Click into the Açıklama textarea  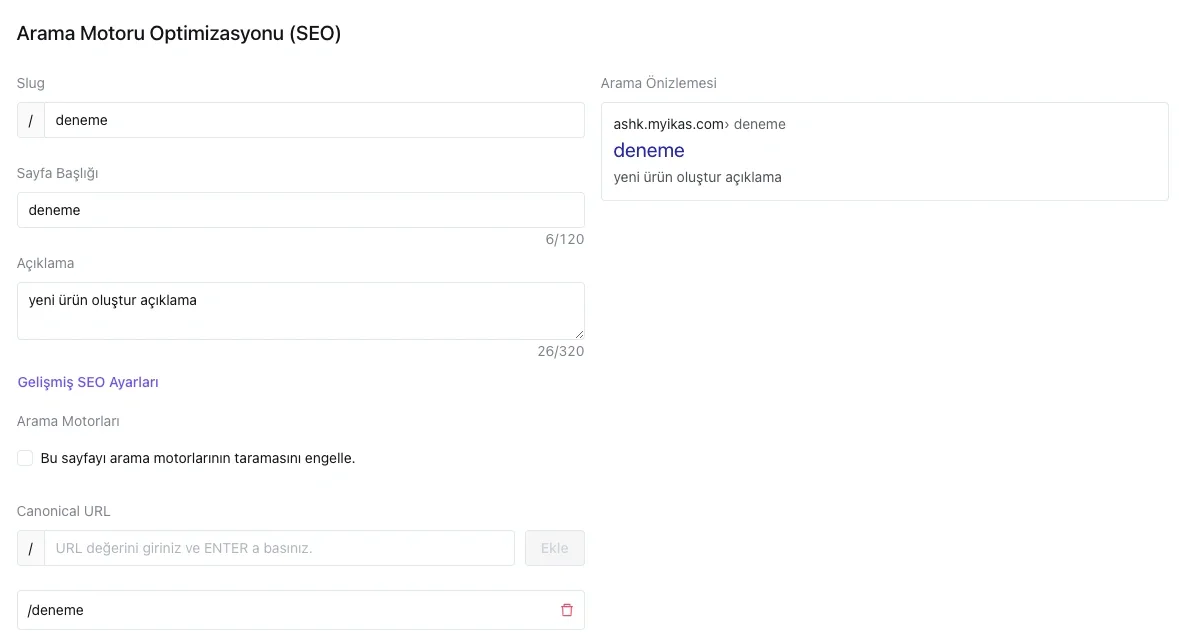[301, 311]
